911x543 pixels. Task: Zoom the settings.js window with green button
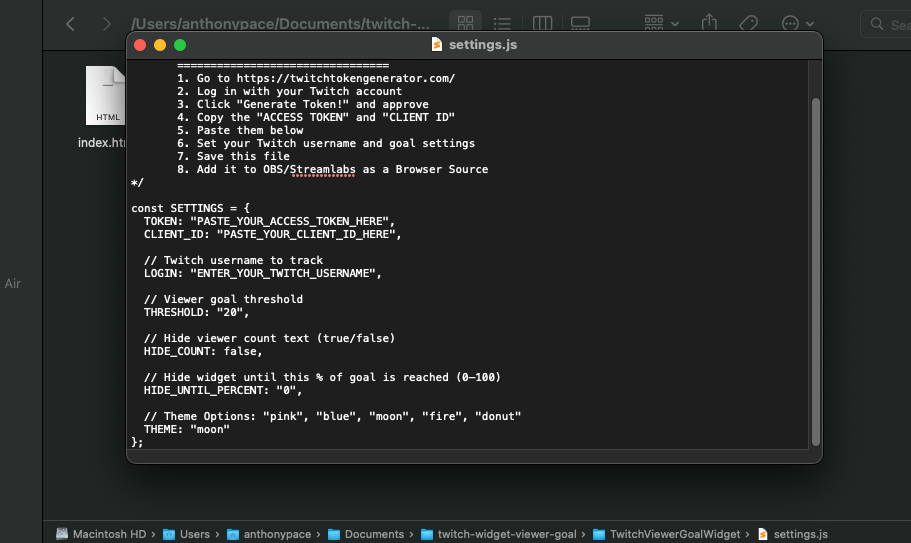pyautogui.click(x=180, y=45)
